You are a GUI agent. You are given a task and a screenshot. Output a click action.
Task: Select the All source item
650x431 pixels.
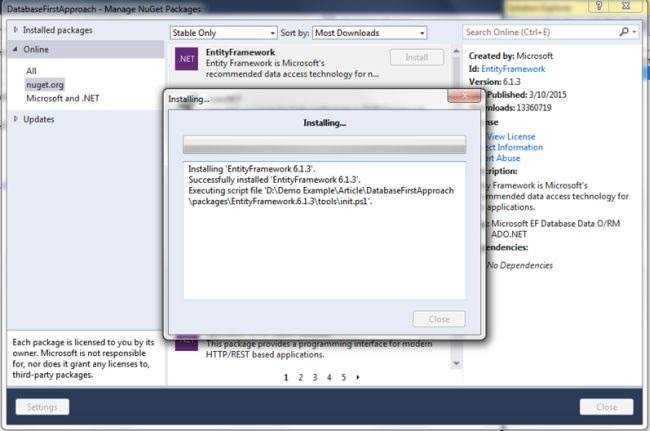coord(31,71)
